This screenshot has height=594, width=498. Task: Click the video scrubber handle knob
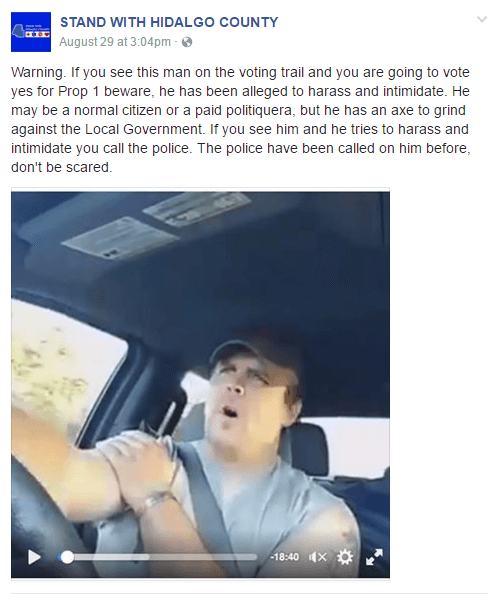tap(67, 557)
